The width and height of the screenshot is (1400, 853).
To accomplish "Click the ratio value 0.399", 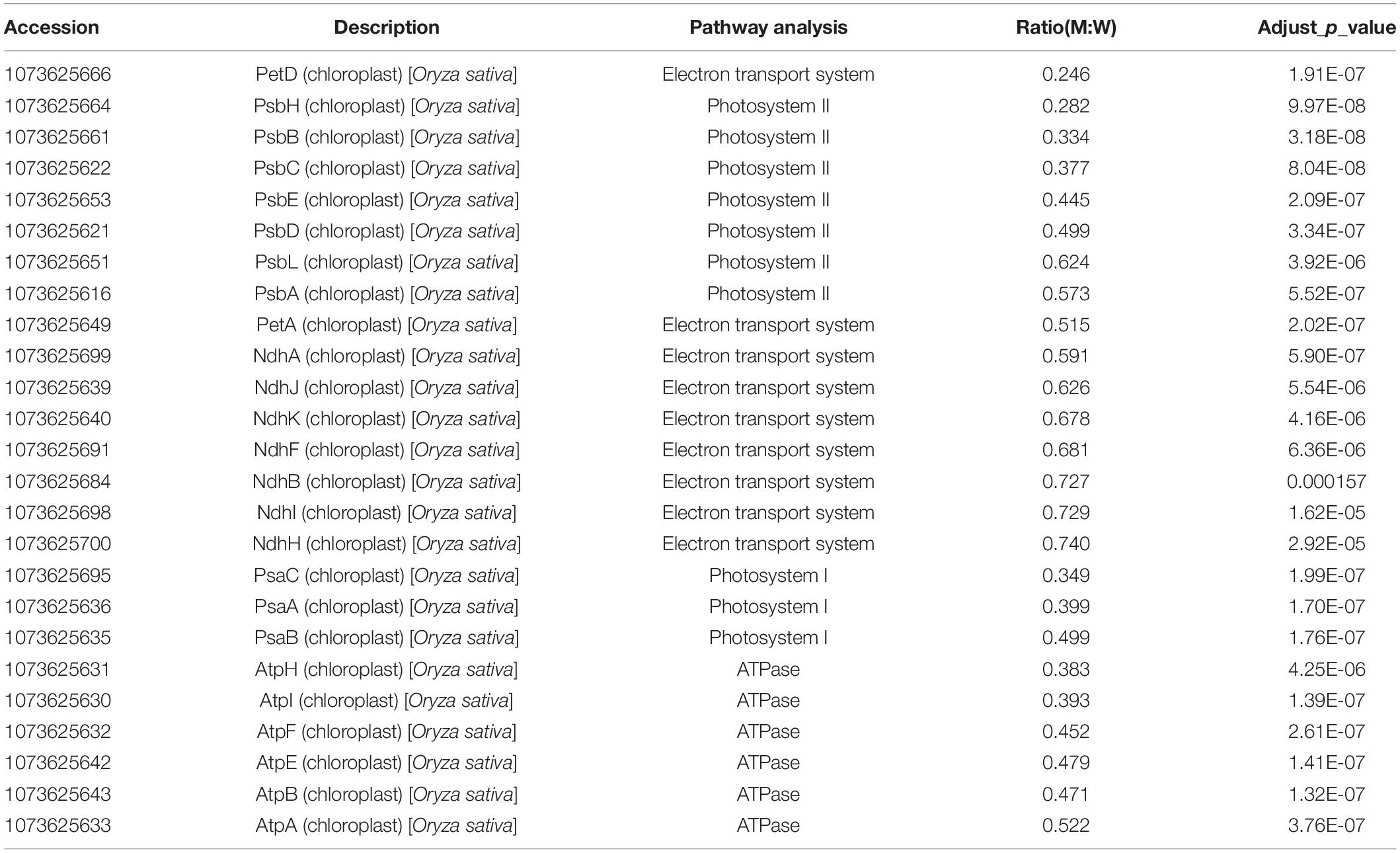I will (x=1066, y=606).
